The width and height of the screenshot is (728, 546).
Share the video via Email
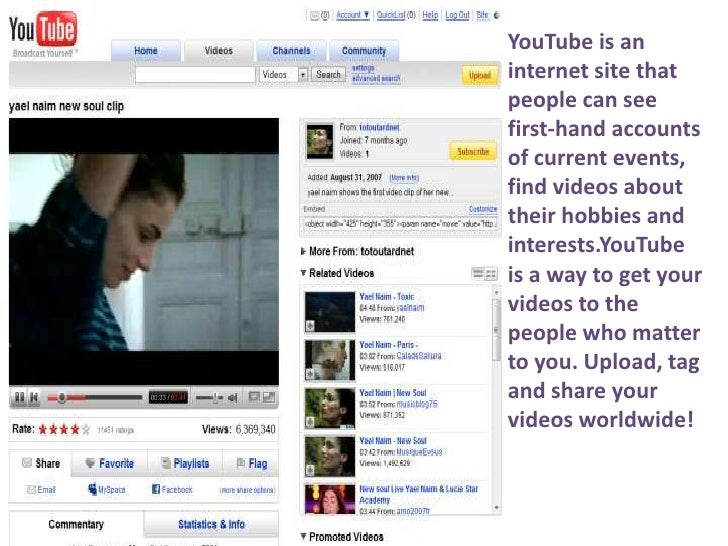click(41, 489)
